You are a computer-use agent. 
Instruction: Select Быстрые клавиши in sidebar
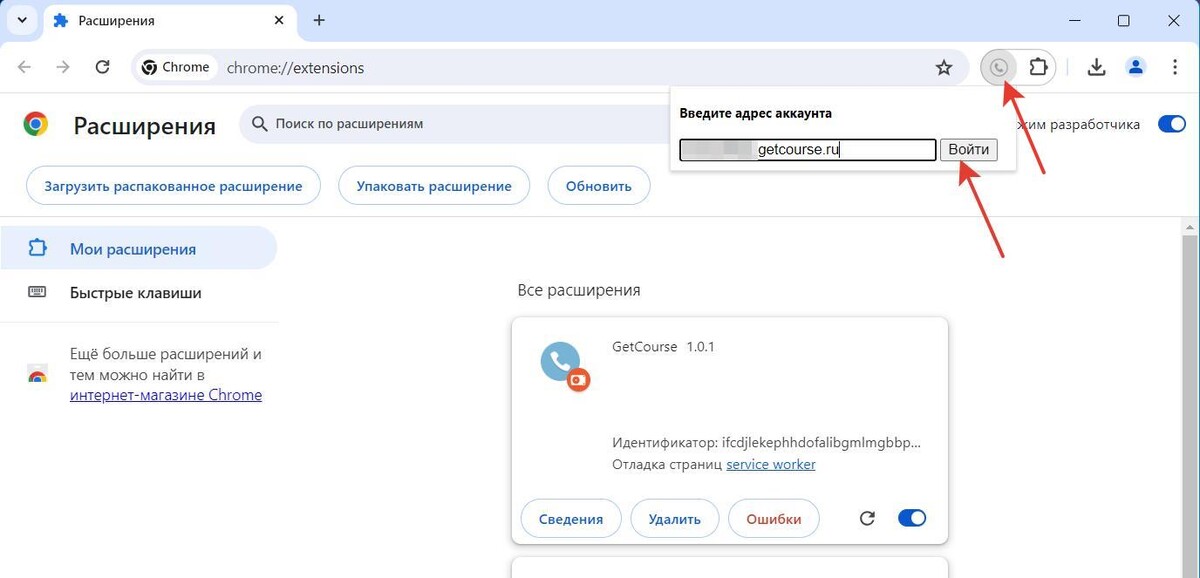point(138,293)
